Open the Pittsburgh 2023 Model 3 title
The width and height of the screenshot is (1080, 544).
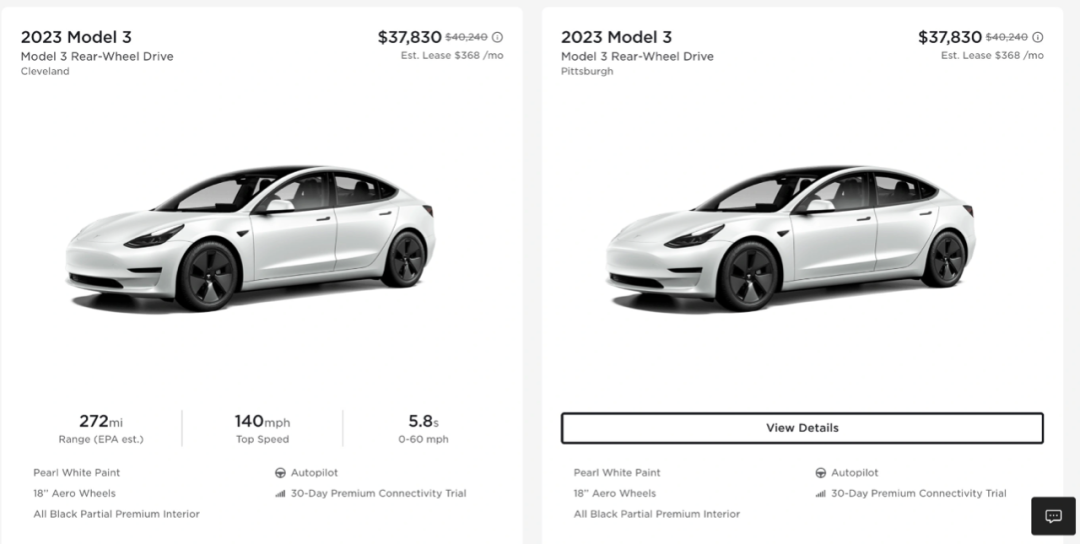(x=616, y=37)
